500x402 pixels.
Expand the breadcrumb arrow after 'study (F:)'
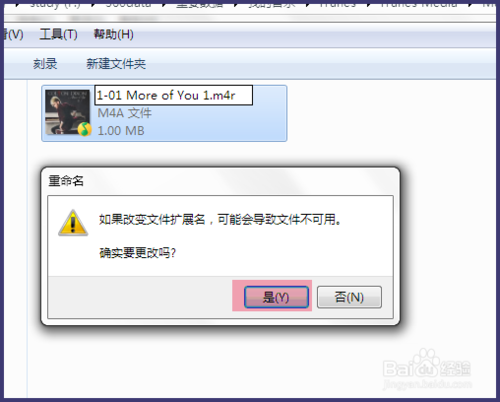[93, 5]
